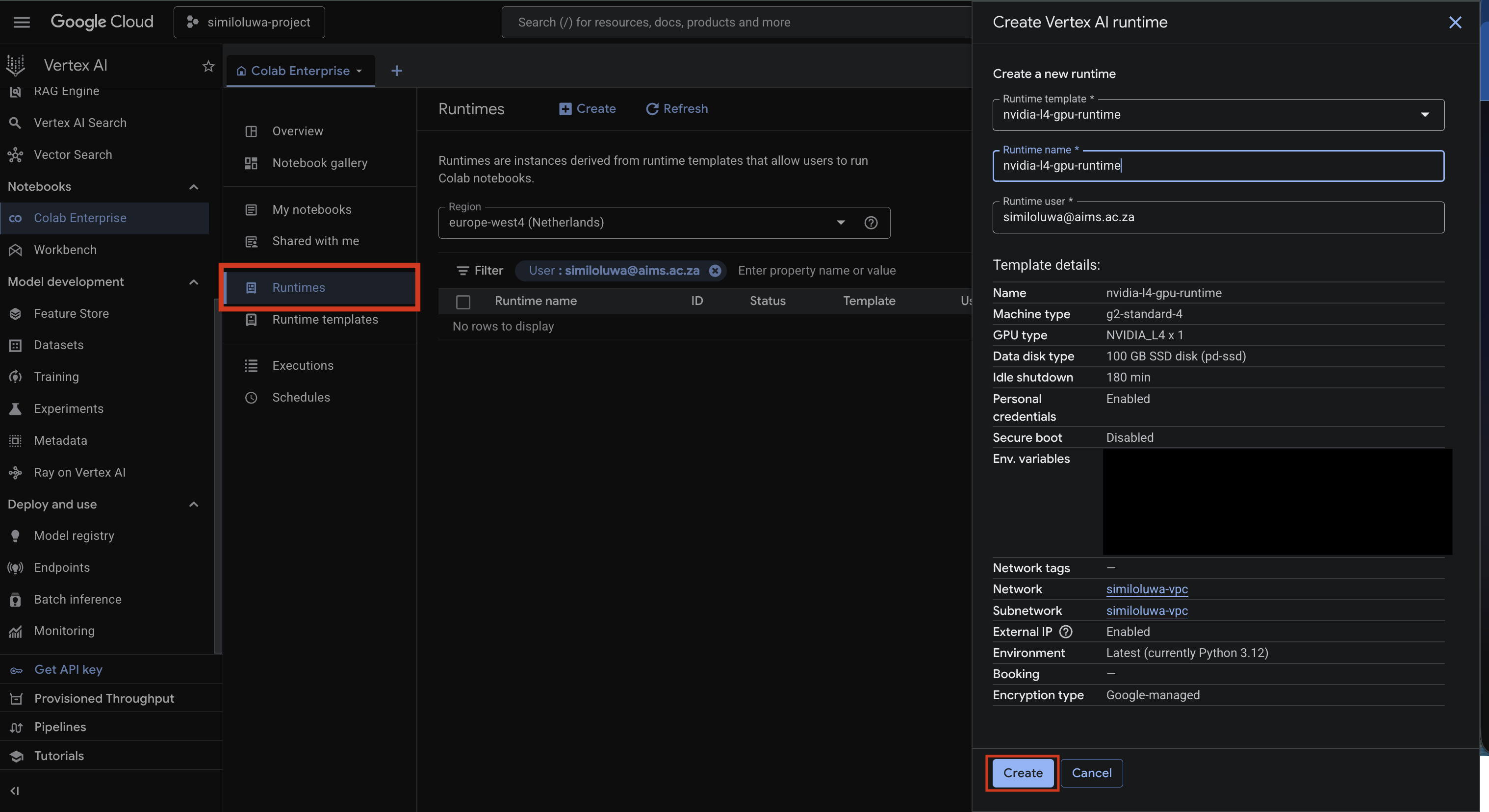Switch to the My notebooks tab
The width and height of the screenshot is (1489, 812).
pyautogui.click(x=311, y=209)
